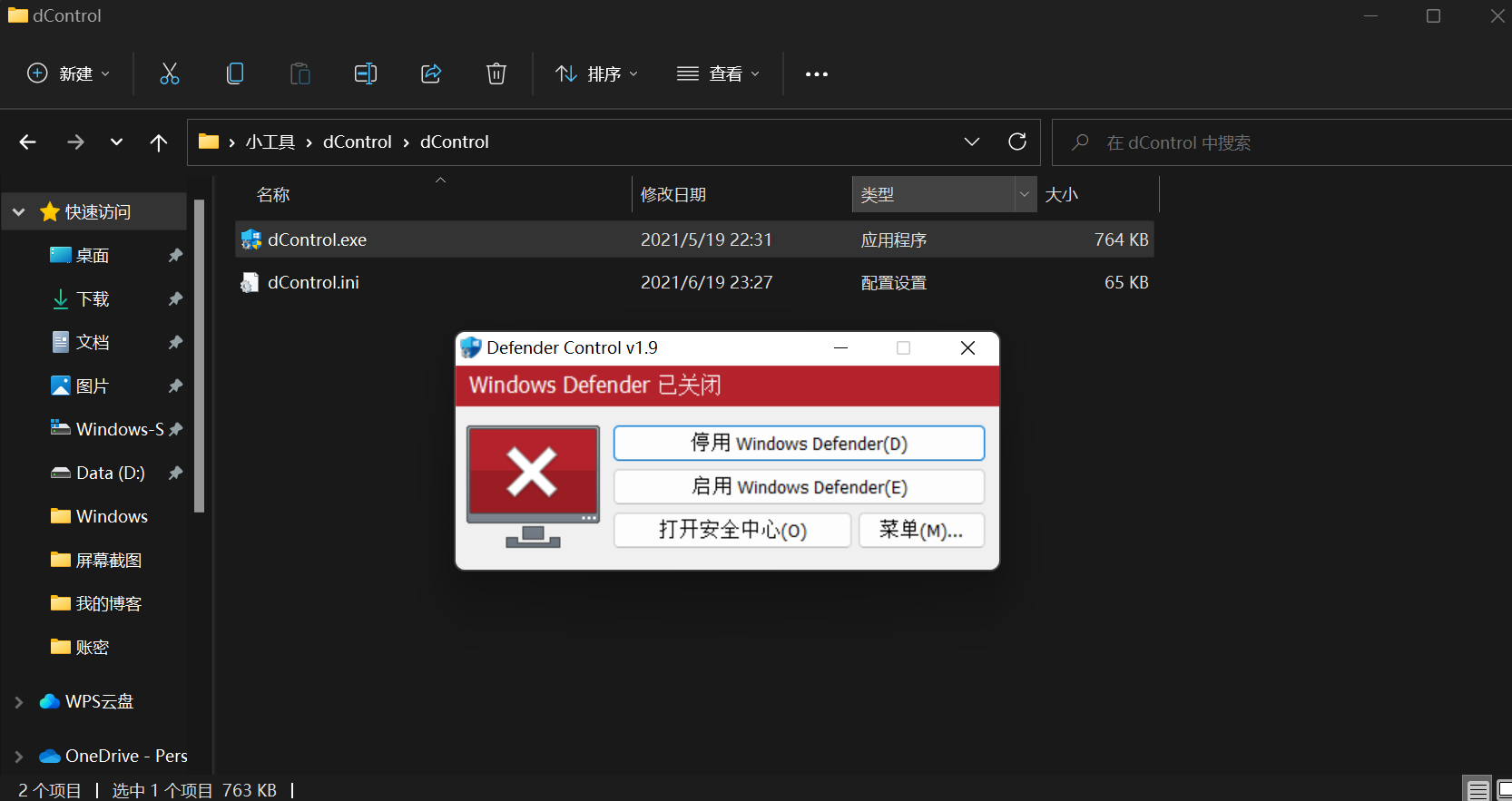Collapse the 快速访问 tree node
1512x801 pixels.
[x=18, y=212]
